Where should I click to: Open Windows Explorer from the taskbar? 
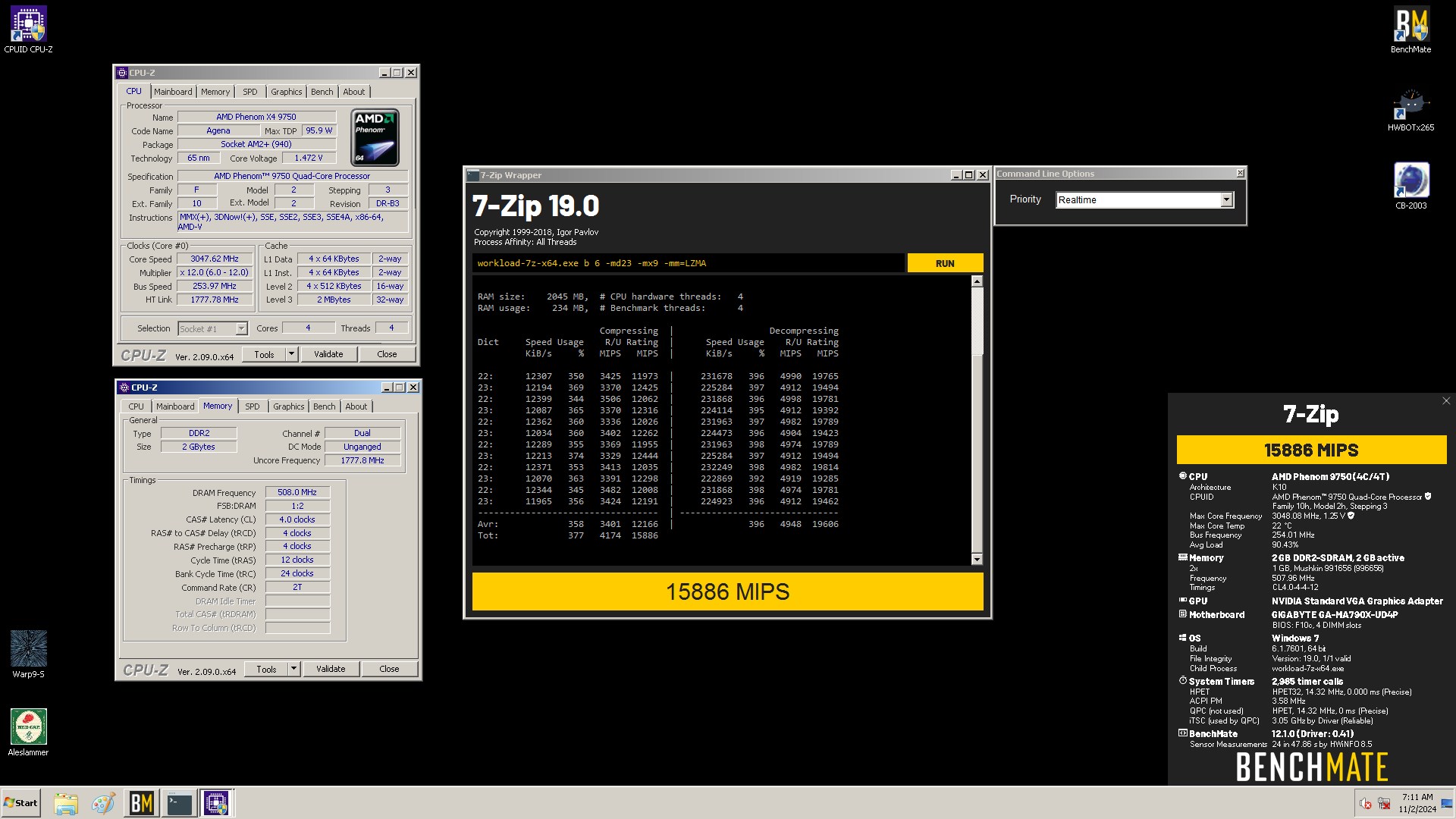click(66, 803)
